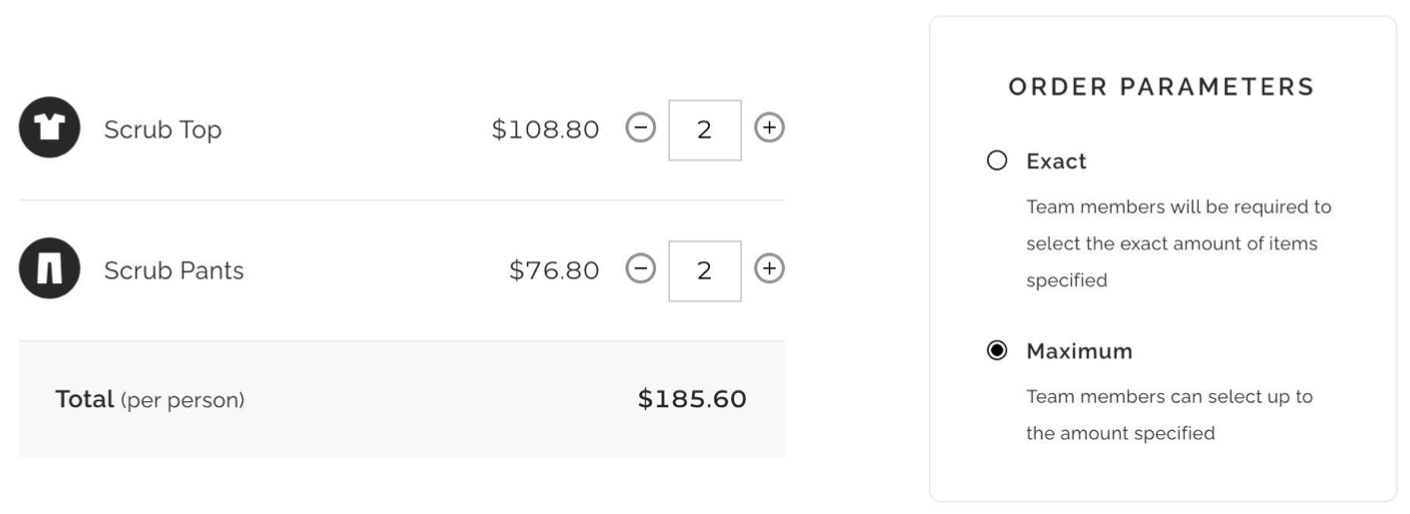This screenshot has width=1410, height=514.
Task: Click the Scrub Top item name
Action: coord(163,130)
